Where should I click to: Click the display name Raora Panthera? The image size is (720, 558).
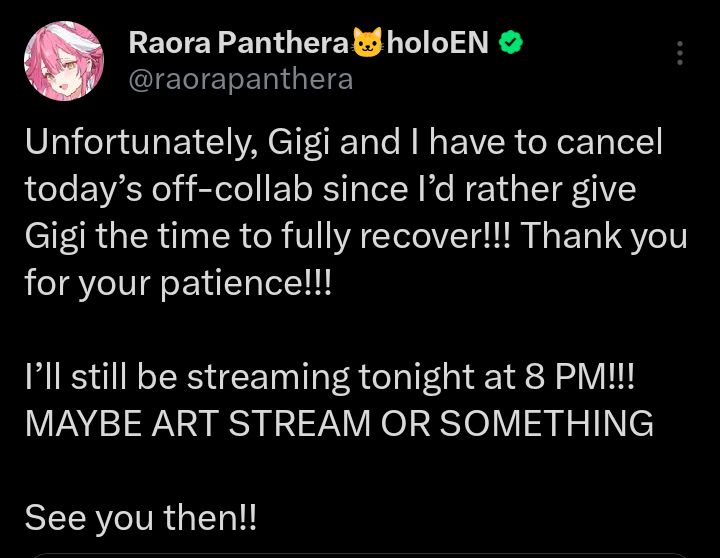(x=239, y=43)
